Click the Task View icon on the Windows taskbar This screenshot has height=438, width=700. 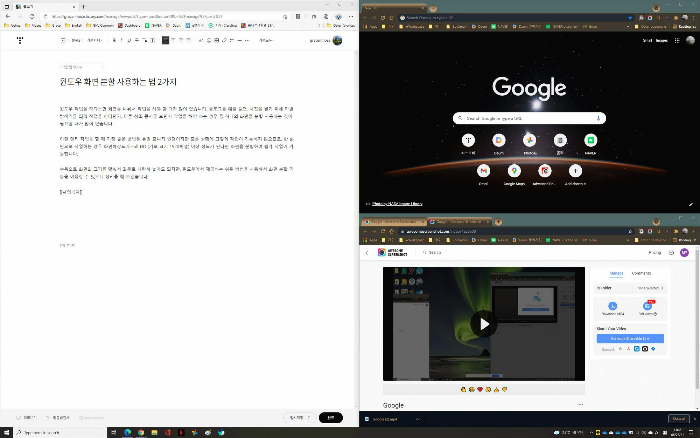click(114, 432)
